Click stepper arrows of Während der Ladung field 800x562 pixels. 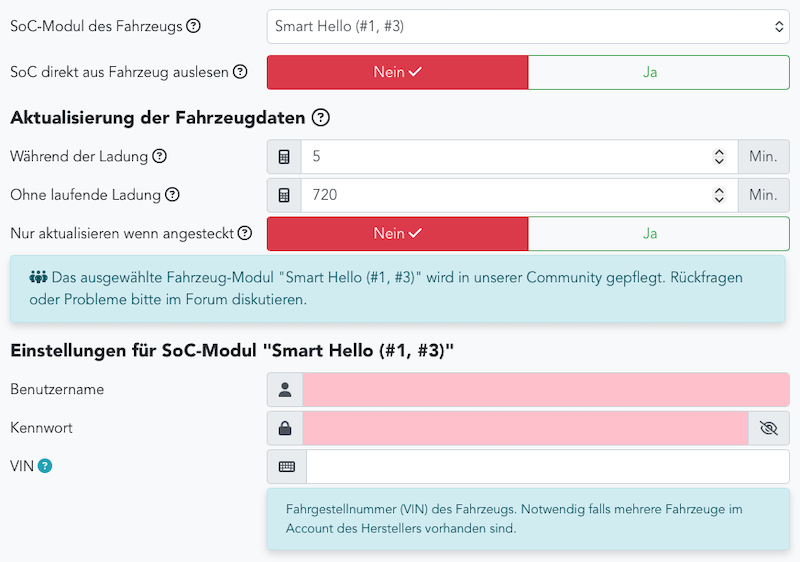[x=718, y=157]
